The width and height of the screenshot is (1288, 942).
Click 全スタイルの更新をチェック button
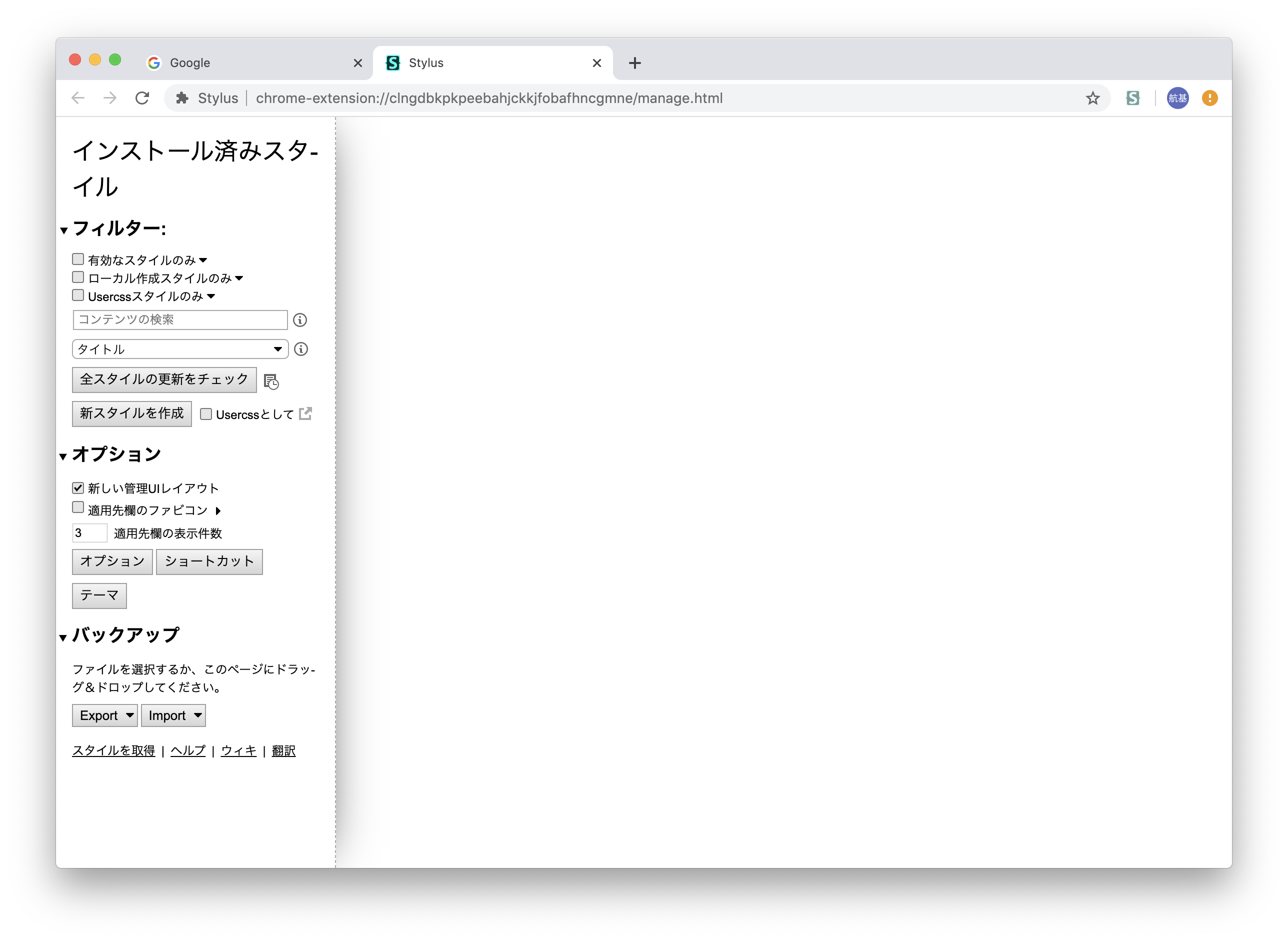coord(164,380)
